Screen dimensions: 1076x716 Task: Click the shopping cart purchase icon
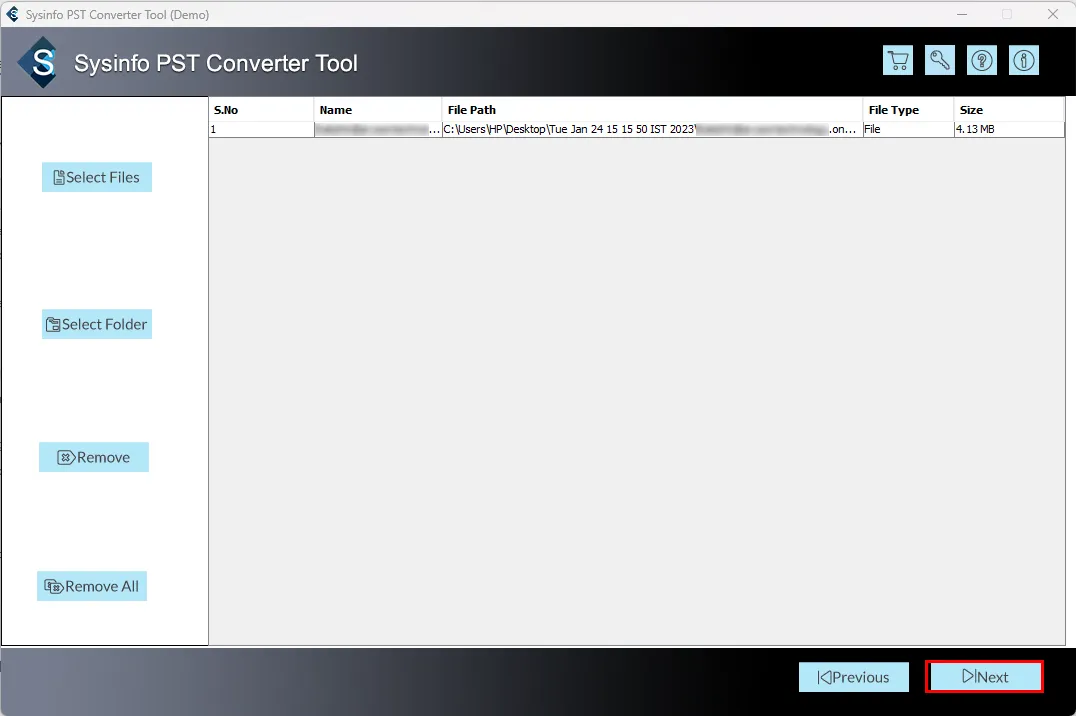coord(898,61)
